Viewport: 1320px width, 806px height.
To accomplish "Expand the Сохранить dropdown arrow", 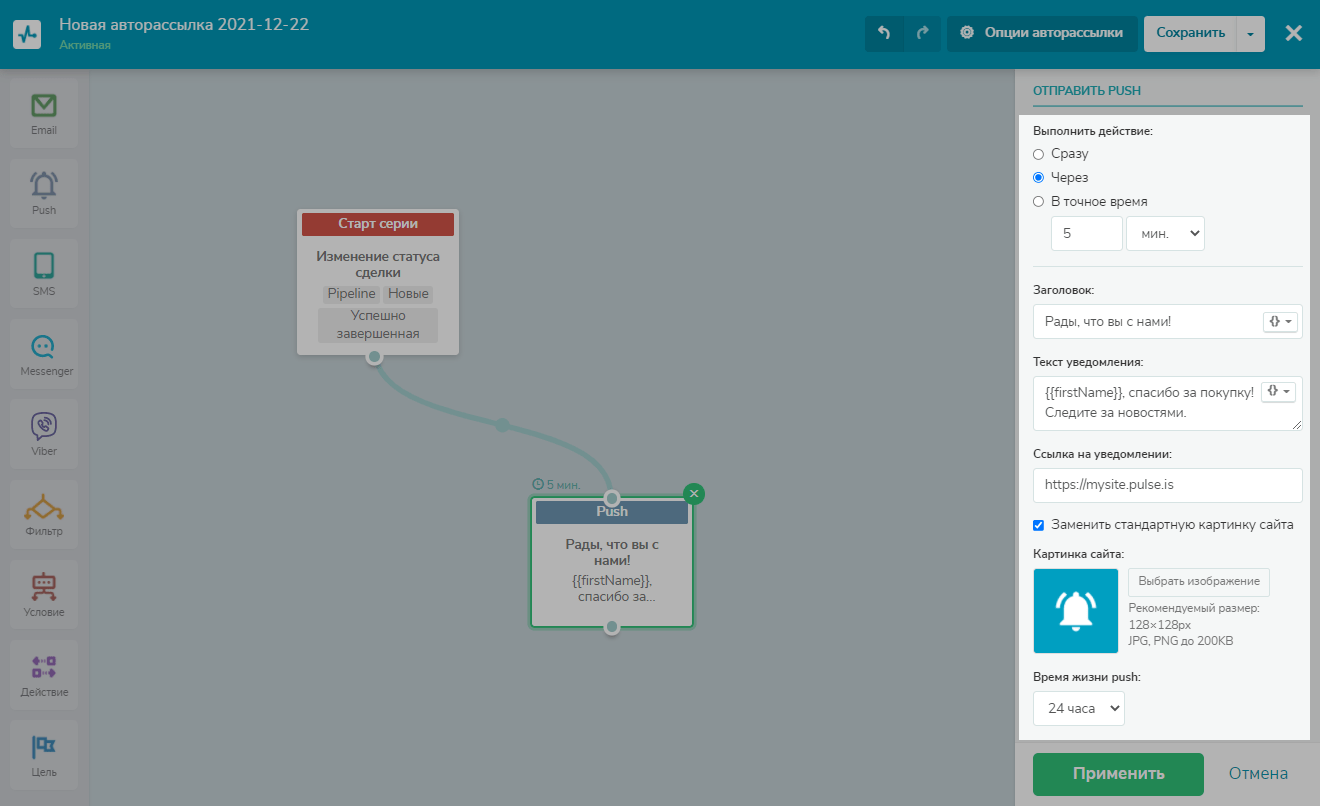I will click(1250, 33).
